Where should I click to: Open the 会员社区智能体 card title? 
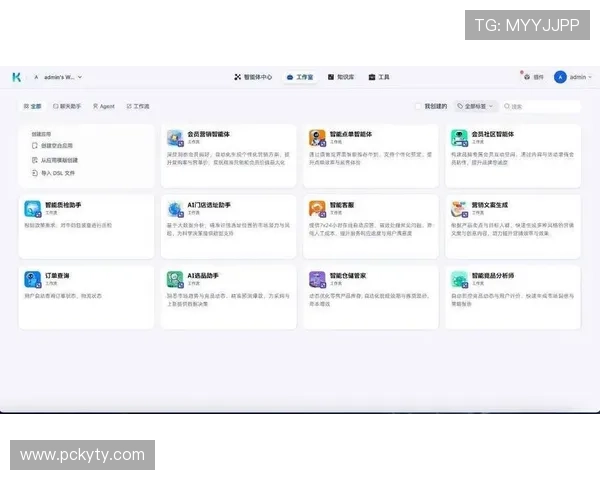pos(492,134)
